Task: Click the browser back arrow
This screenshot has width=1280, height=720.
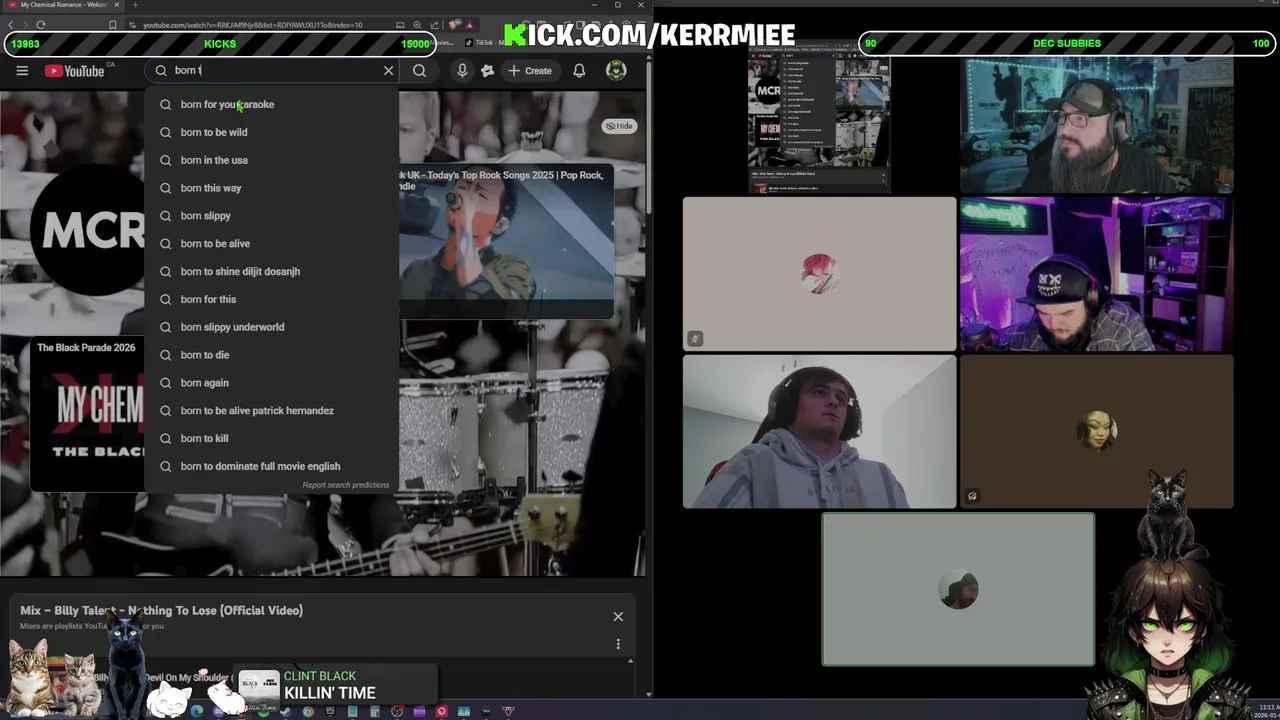Action: [x=12, y=25]
